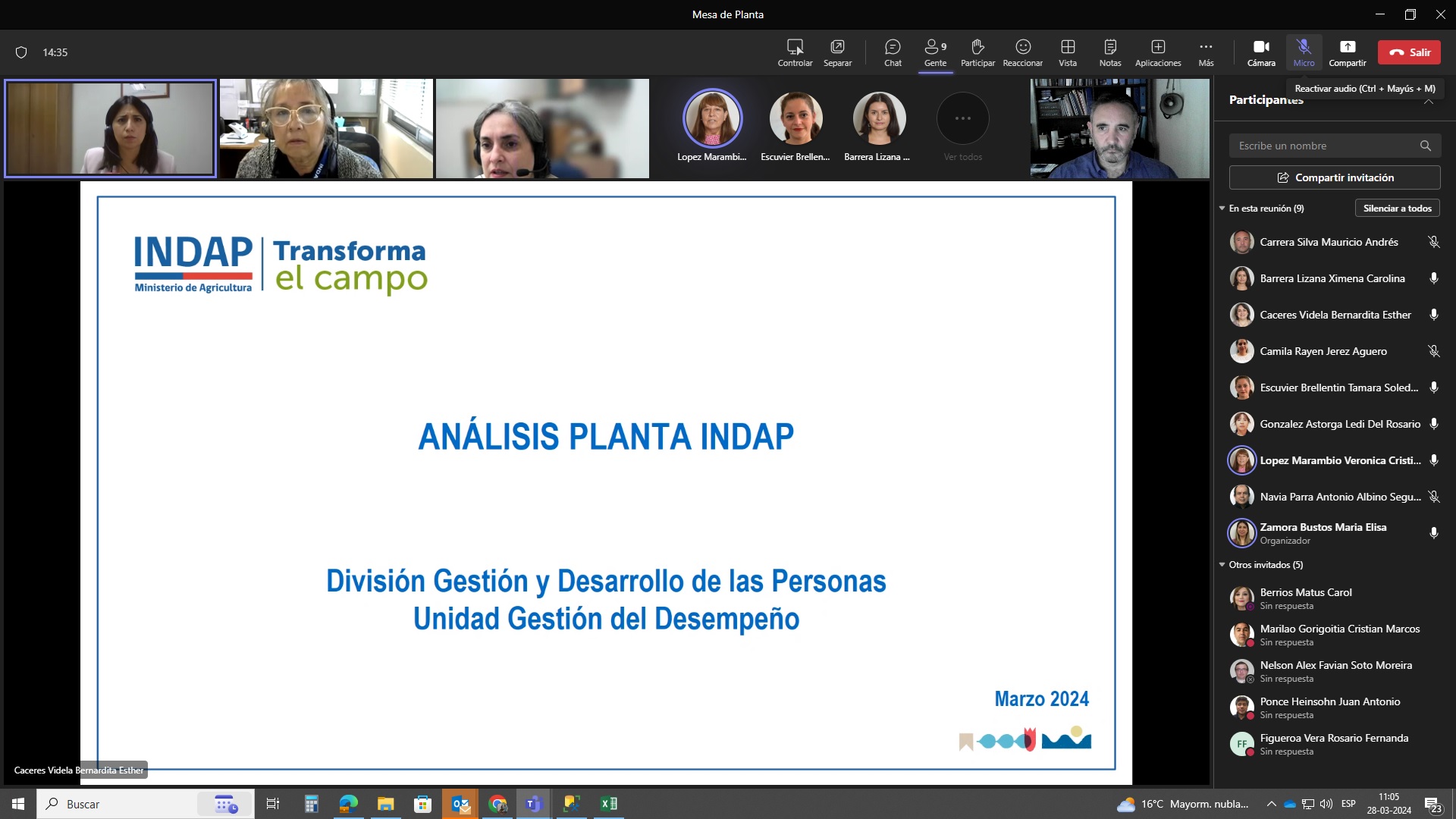Open the Reaccionar emoji menu
The height and width of the screenshot is (819, 1456).
(1022, 52)
